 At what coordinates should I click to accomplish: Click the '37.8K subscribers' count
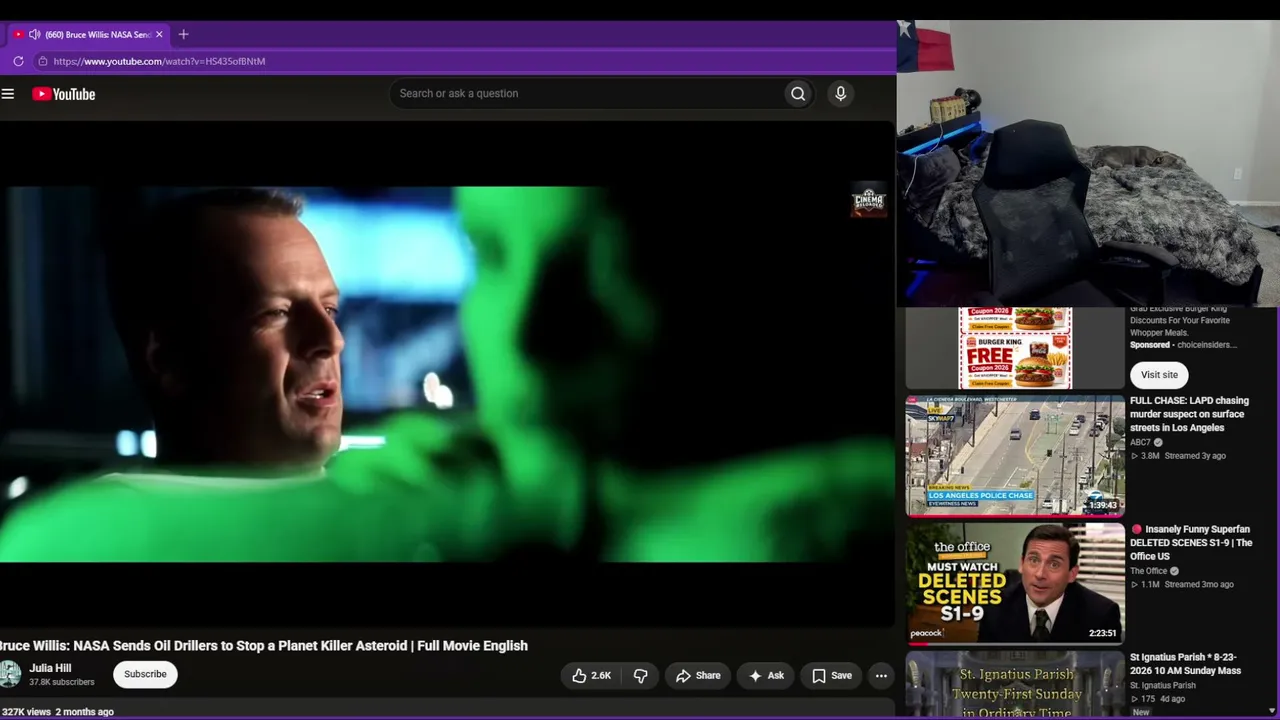click(62, 682)
